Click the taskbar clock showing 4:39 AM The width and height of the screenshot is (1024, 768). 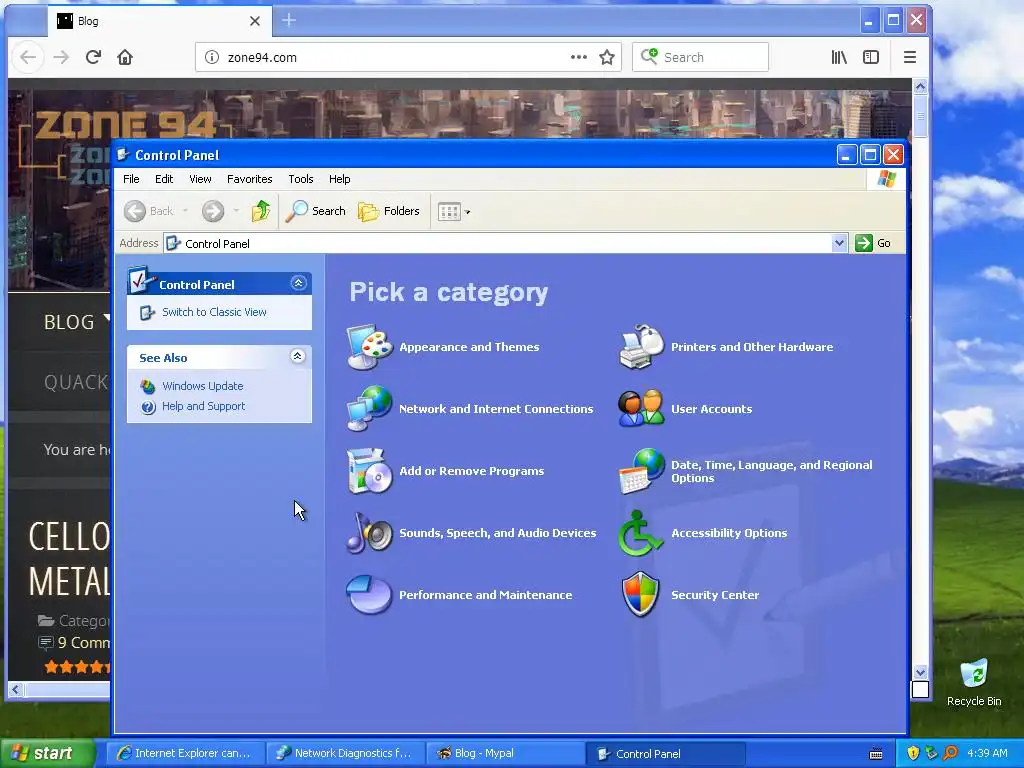pyautogui.click(x=987, y=753)
